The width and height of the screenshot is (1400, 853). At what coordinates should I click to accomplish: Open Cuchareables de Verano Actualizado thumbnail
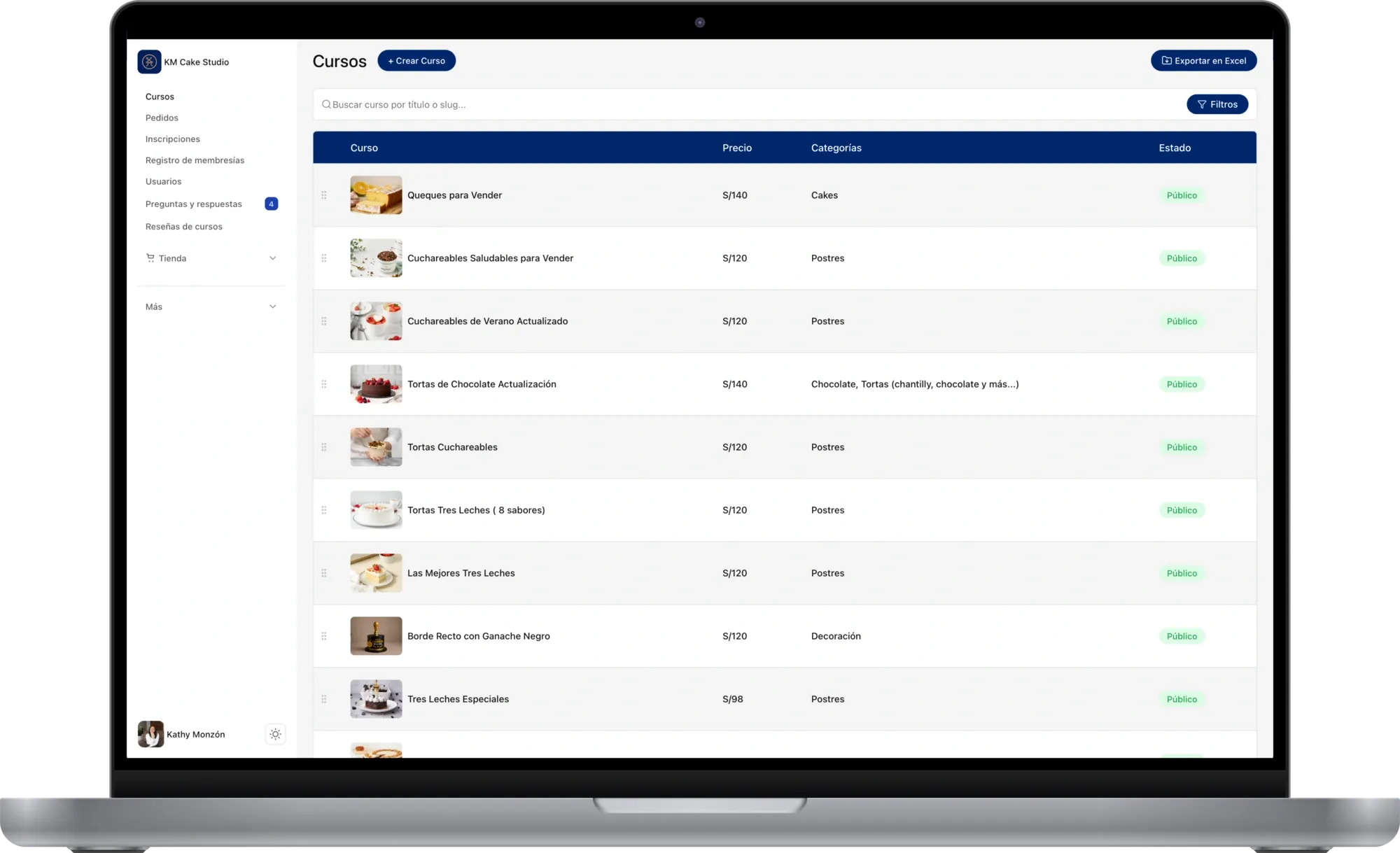click(x=376, y=321)
